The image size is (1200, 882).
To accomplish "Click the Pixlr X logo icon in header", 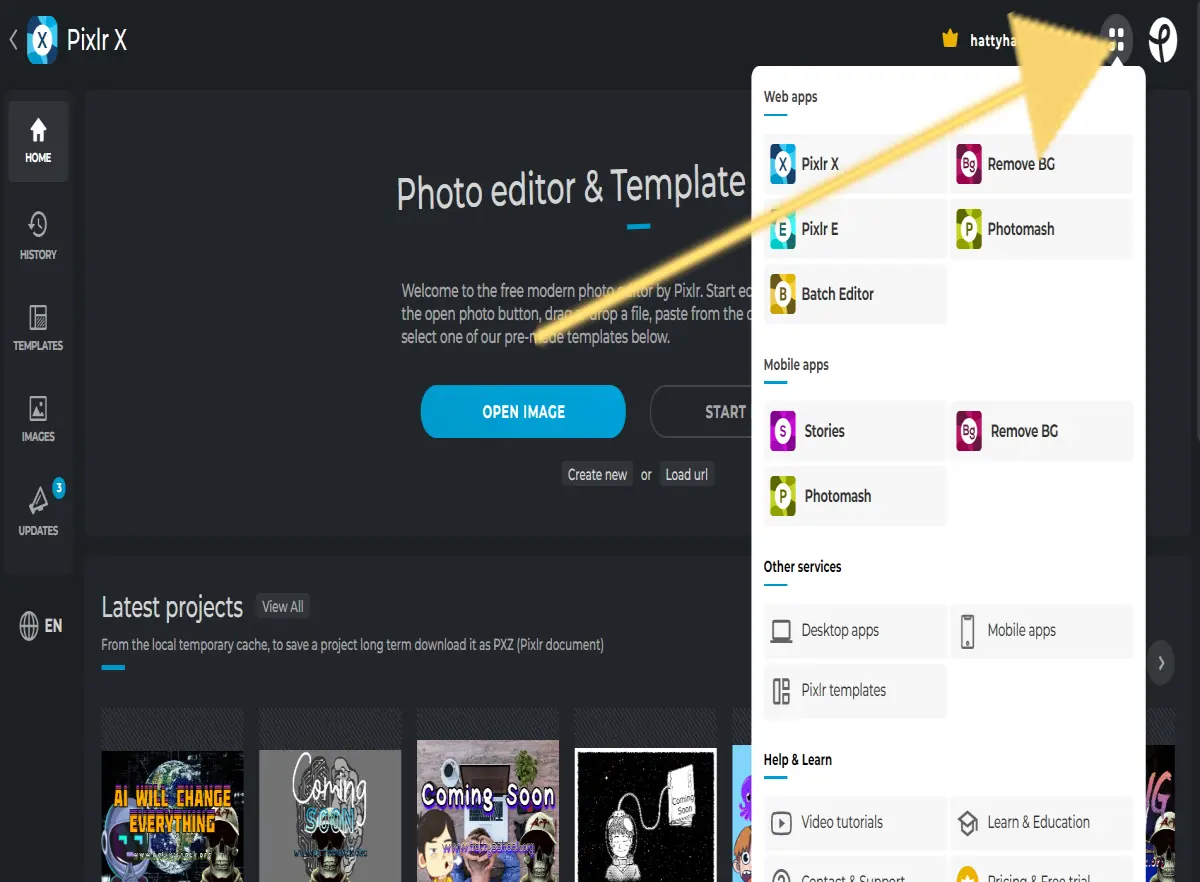I will [x=42, y=40].
